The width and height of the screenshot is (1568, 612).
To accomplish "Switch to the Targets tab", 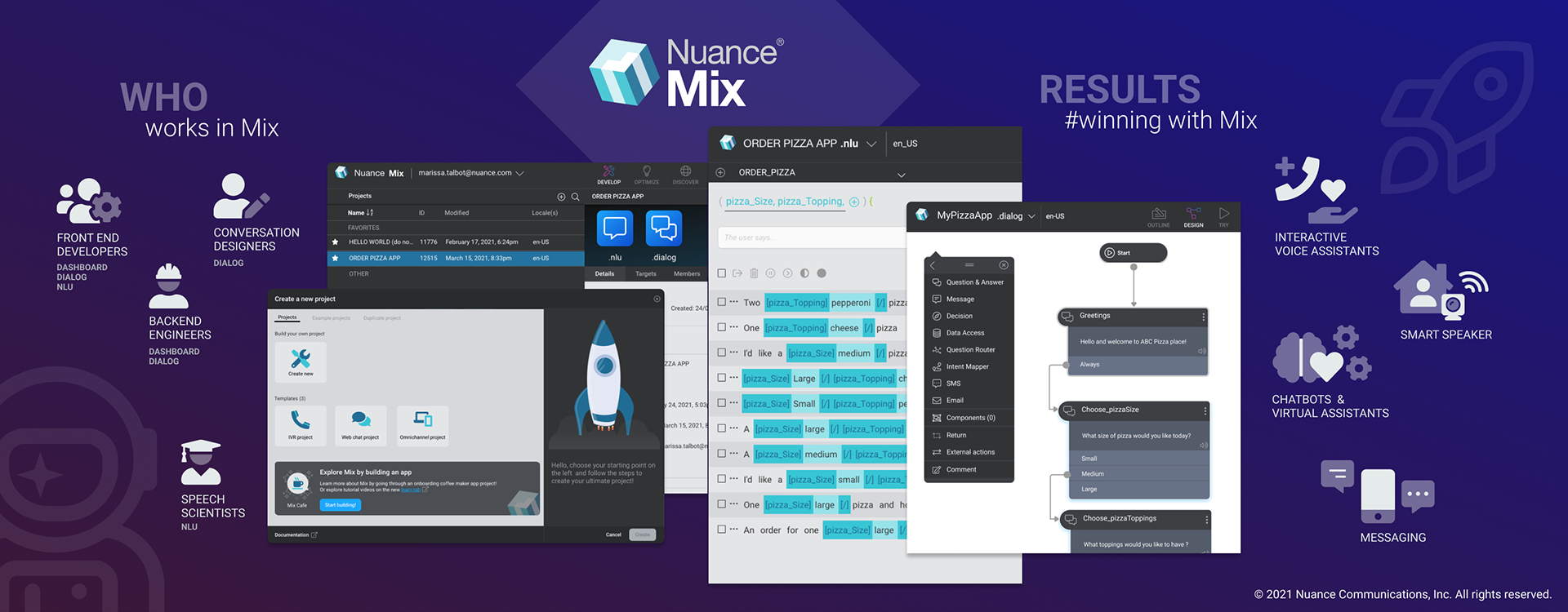I will coord(646,274).
